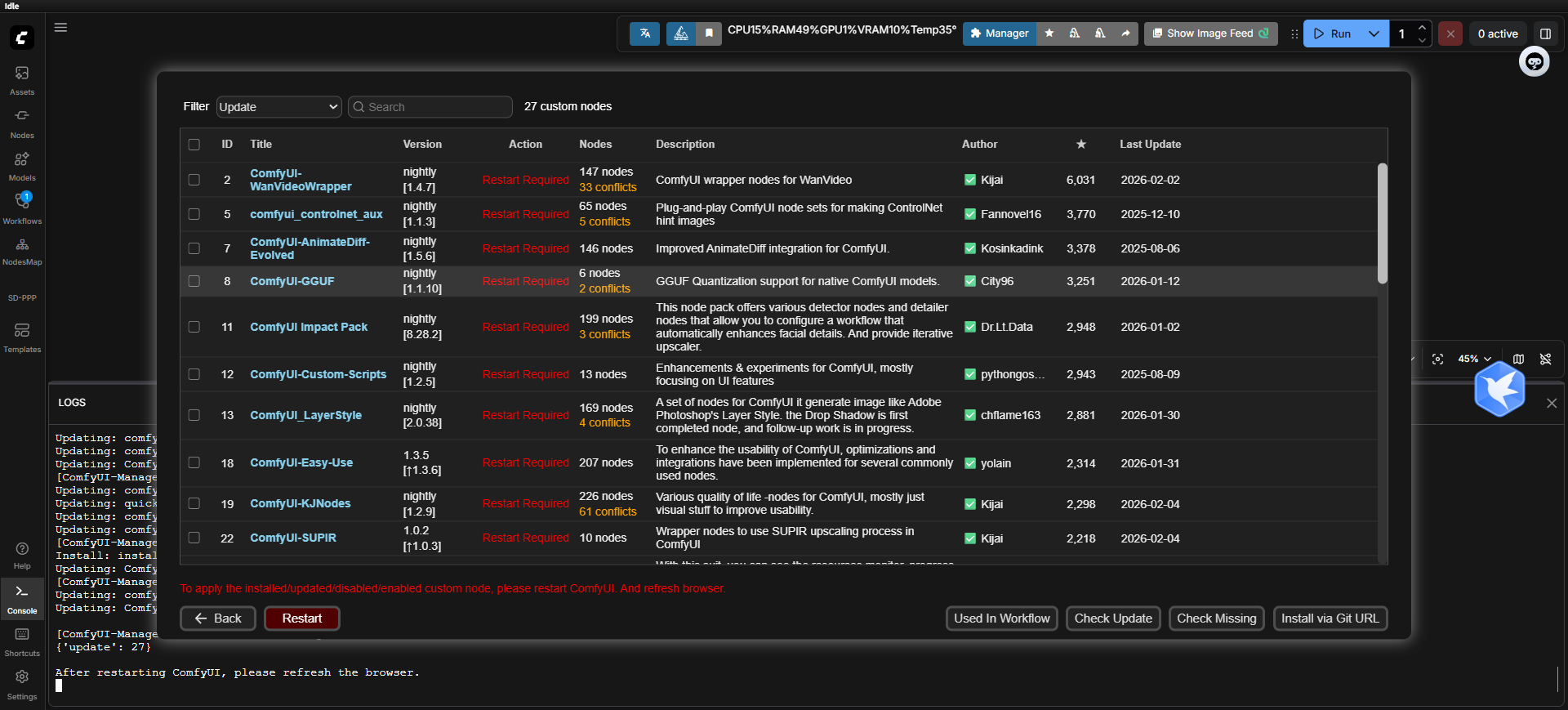The width and height of the screenshot is (1568, 710).
Task: Open the ComfyUI-SUPIR title link
Action: coord(293,538)
